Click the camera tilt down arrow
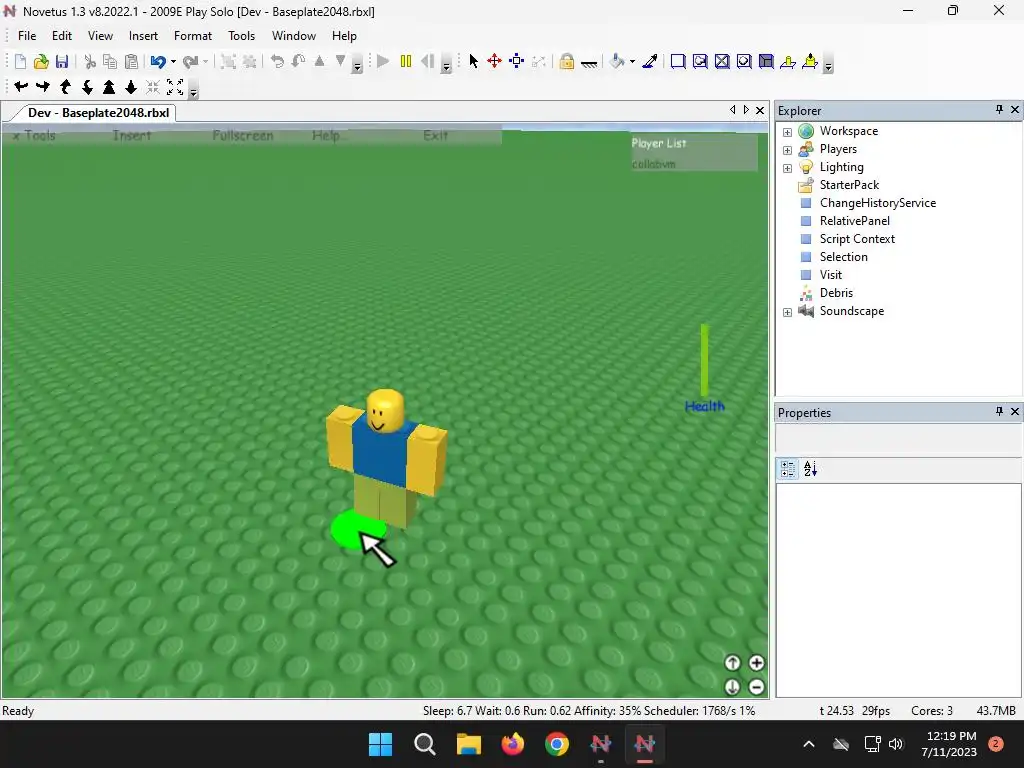The image size is (1024, 768). coord(88,86)
